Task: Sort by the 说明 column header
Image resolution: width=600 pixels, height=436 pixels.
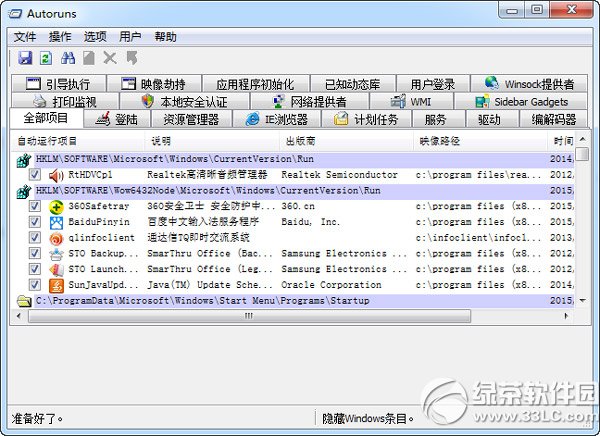Action: 212,141
